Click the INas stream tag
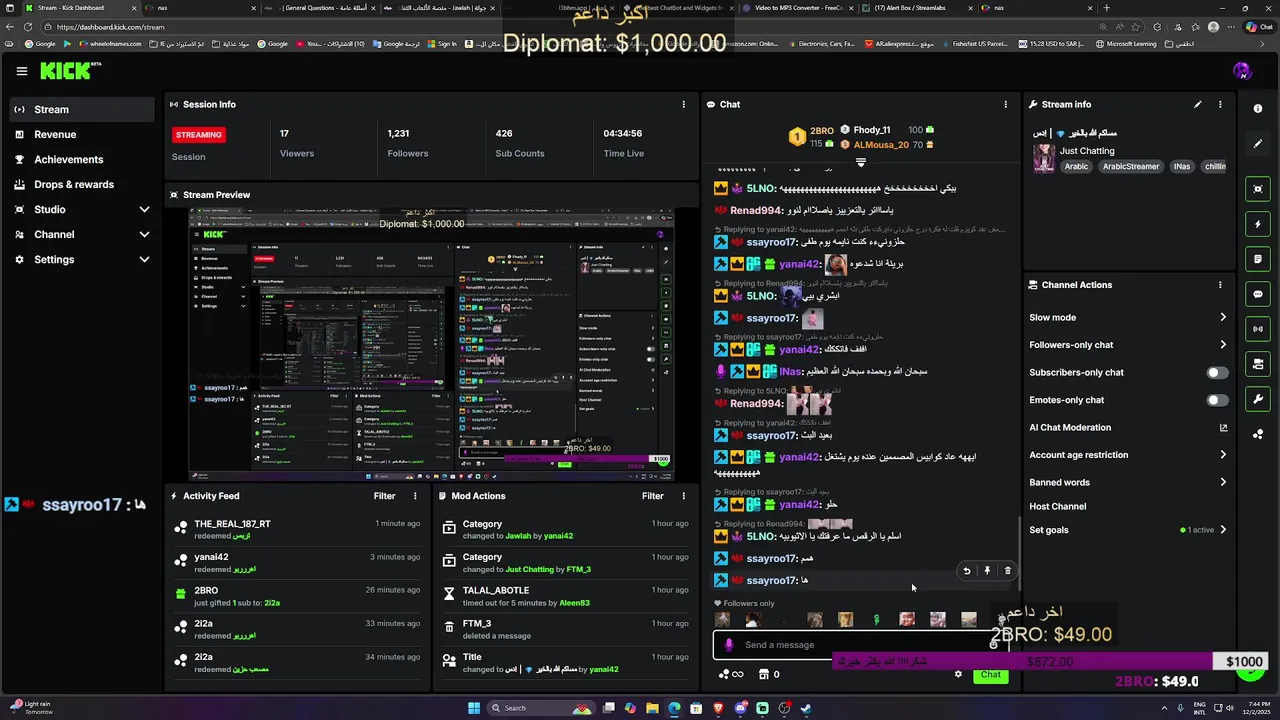This screenshot has height=720, width=1280. click(1182, 167)
